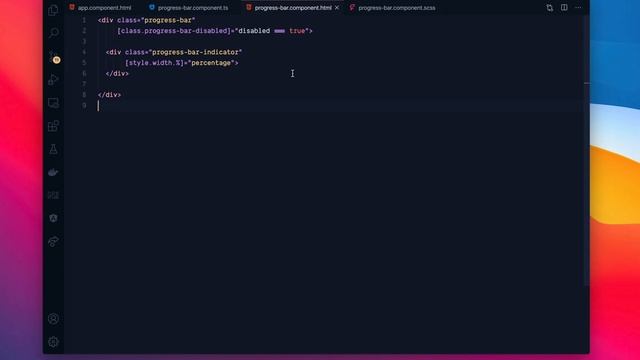Open the Live Share arrow icon

pos(53,241)
